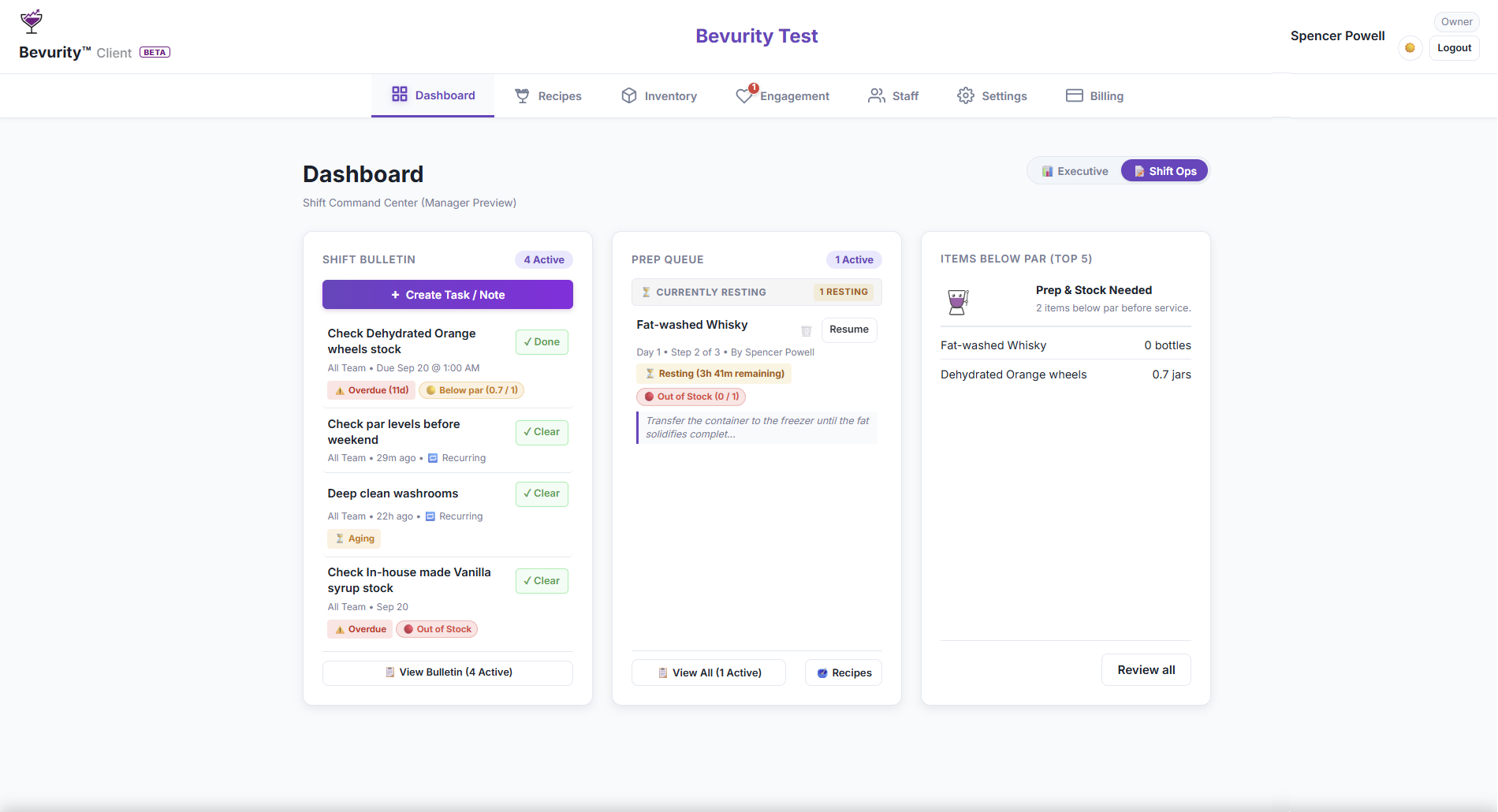Clear the Check par levels task

point(542,432)
